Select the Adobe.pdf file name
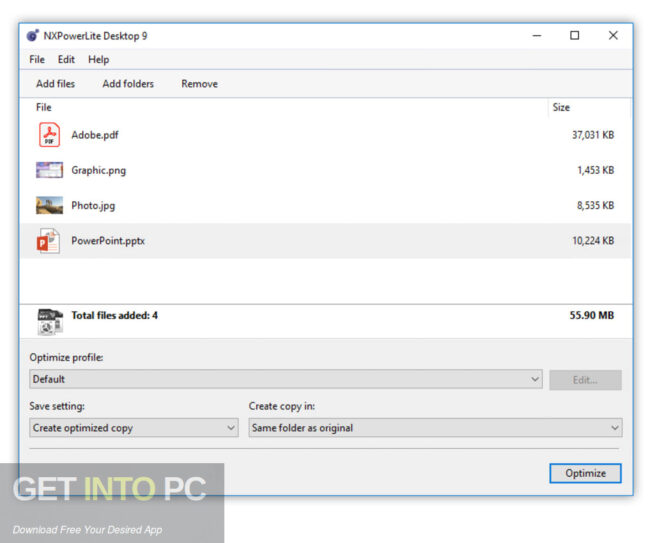Image resolution: width=652 pixels, height=543 pixels. (95, 135)
